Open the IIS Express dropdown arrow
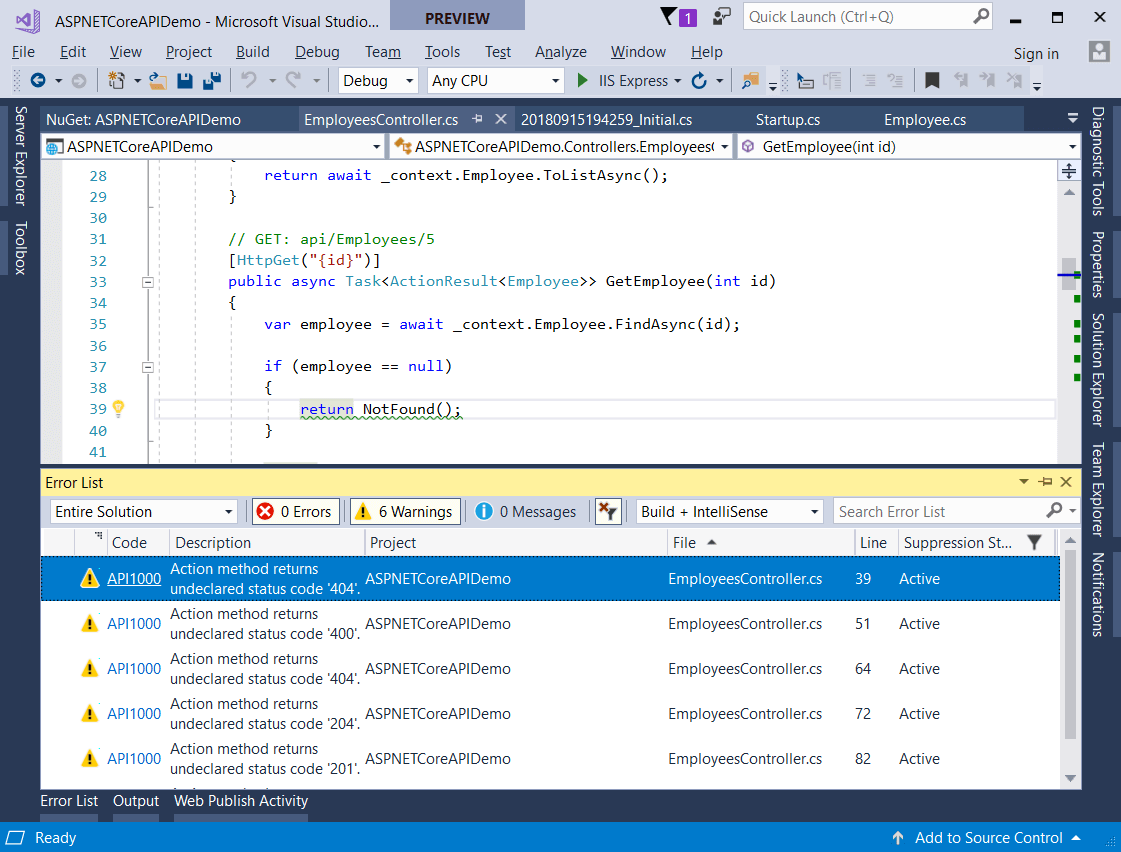 coord(677,81)
